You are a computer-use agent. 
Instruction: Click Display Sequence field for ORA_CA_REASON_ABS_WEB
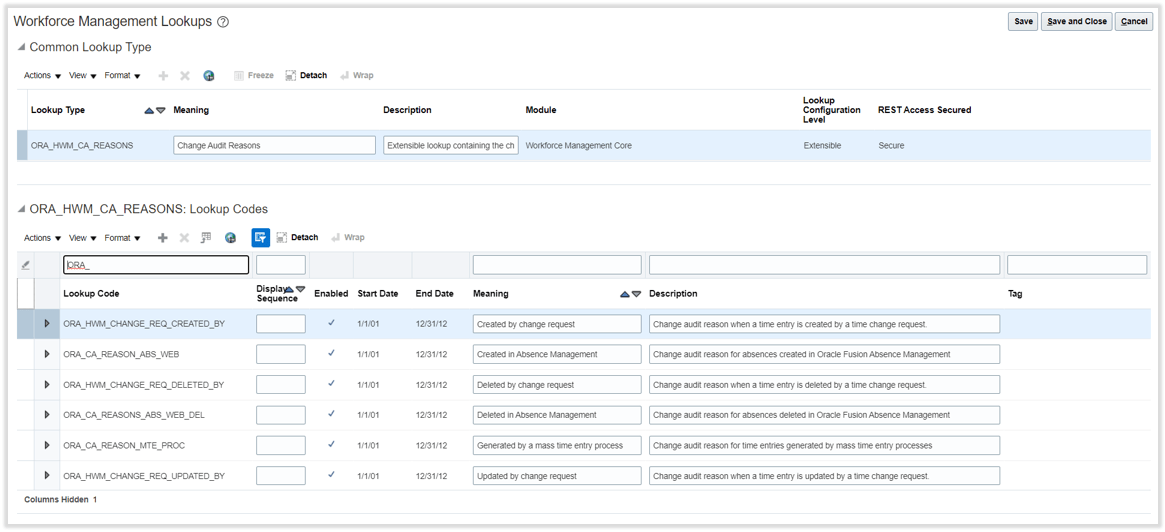(x=281, y=354)
